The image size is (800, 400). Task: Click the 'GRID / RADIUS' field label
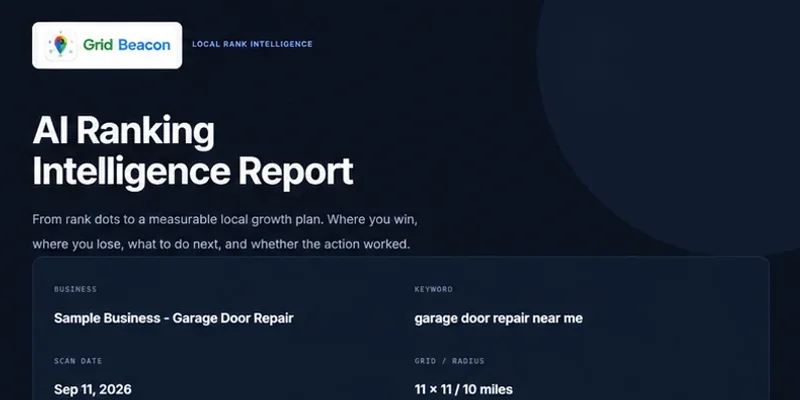click(449, 361)
